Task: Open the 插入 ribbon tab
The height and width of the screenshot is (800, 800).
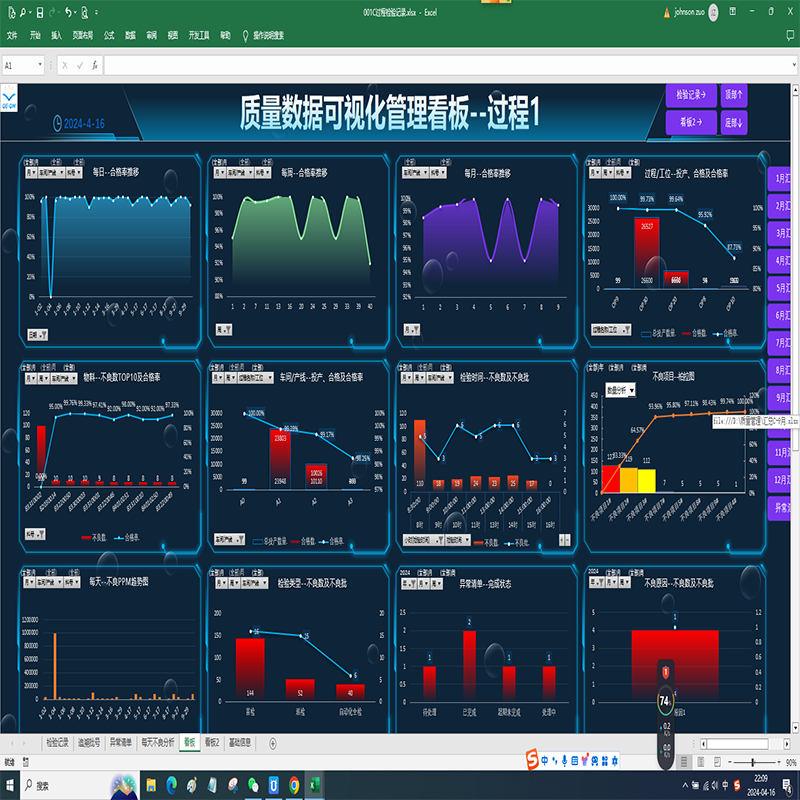Action: tap(56, 35)
